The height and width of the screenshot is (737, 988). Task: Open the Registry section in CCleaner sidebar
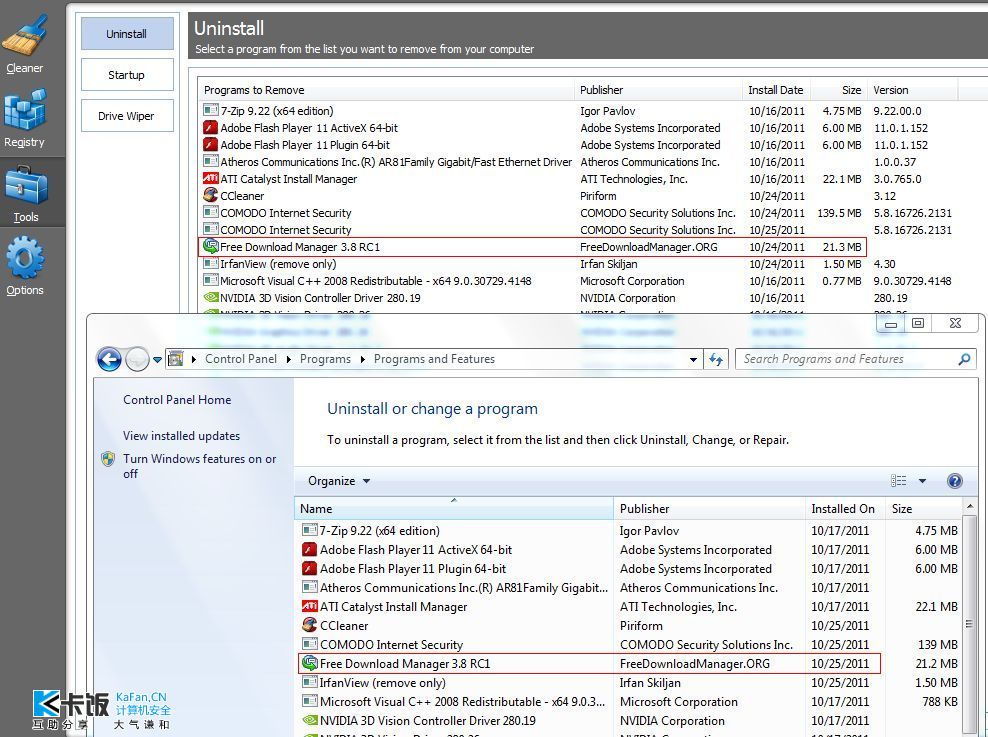point(25,118)
